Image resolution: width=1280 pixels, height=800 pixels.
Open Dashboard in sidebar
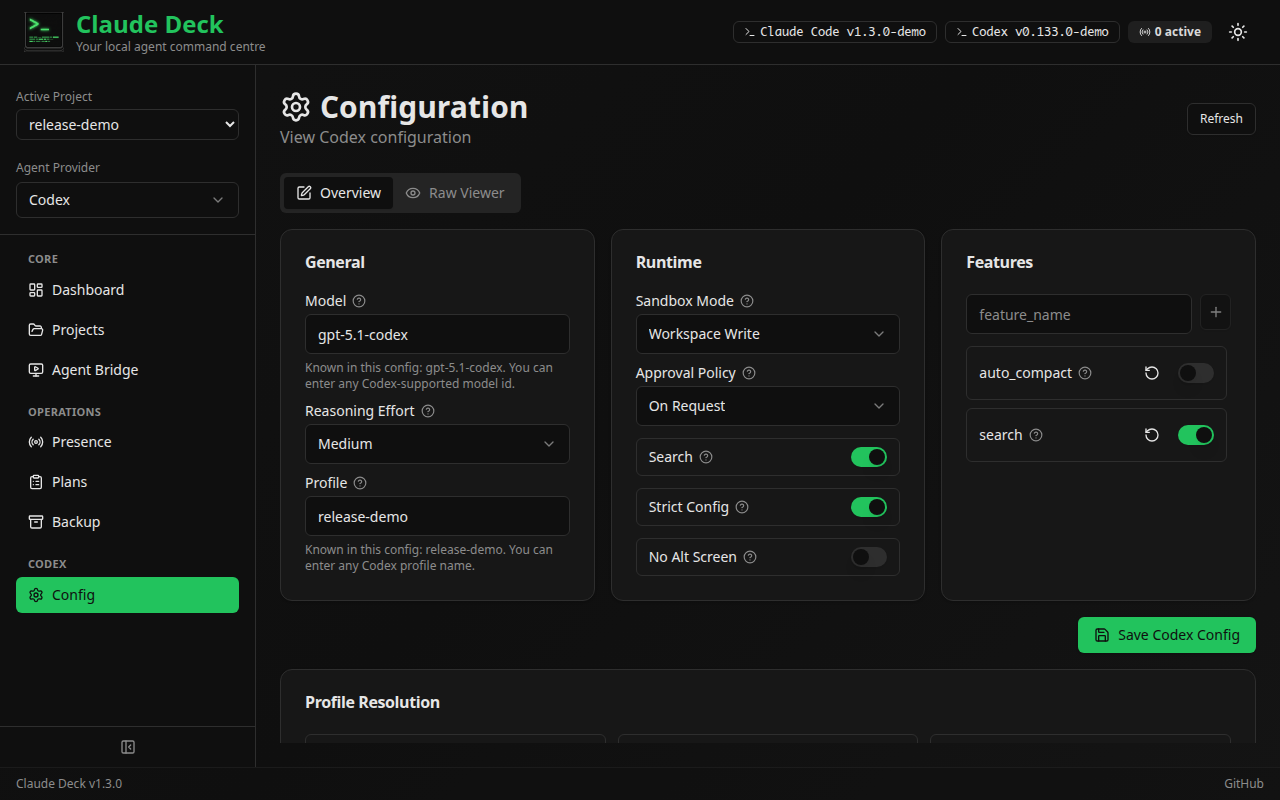pos(127,290)
